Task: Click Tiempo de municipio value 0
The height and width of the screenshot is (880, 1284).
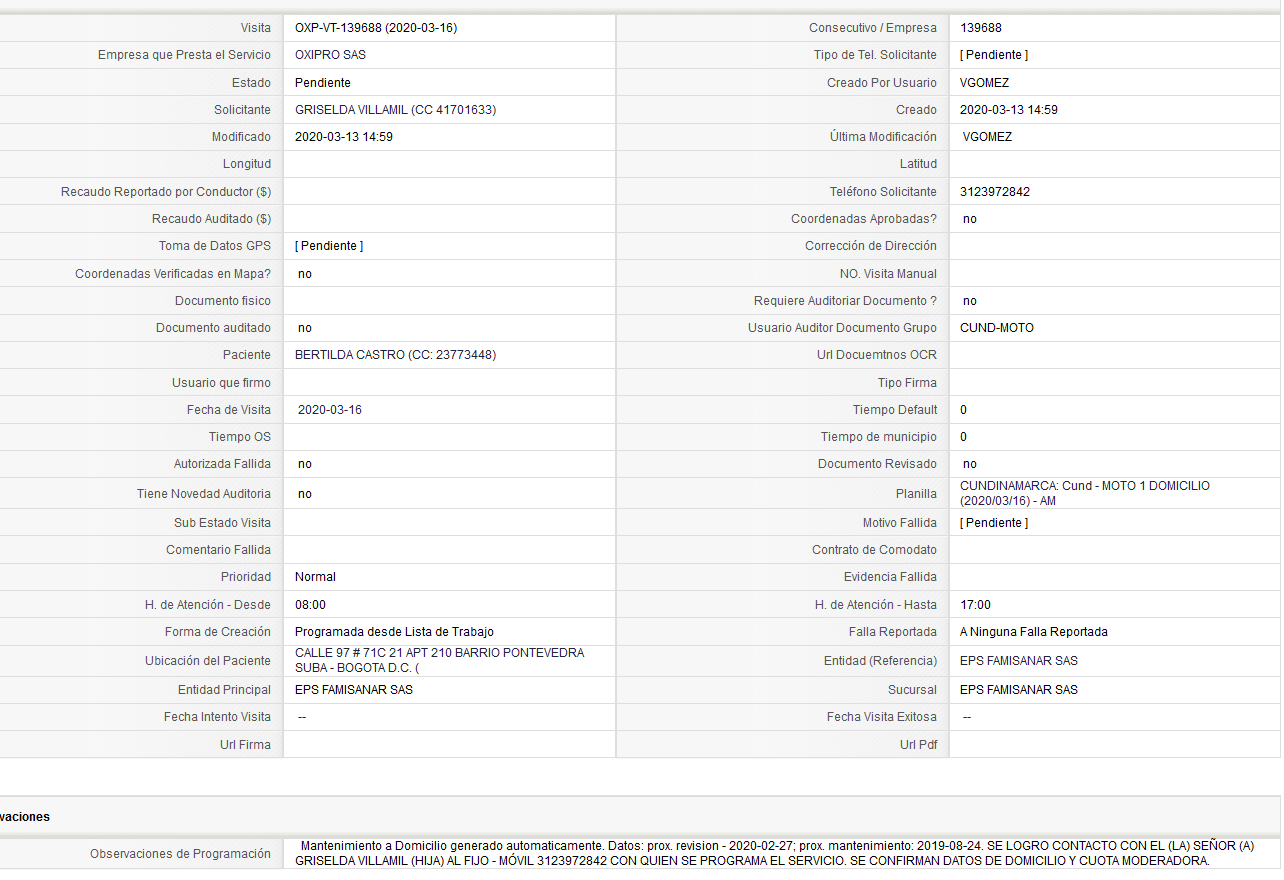Action: 963,437
